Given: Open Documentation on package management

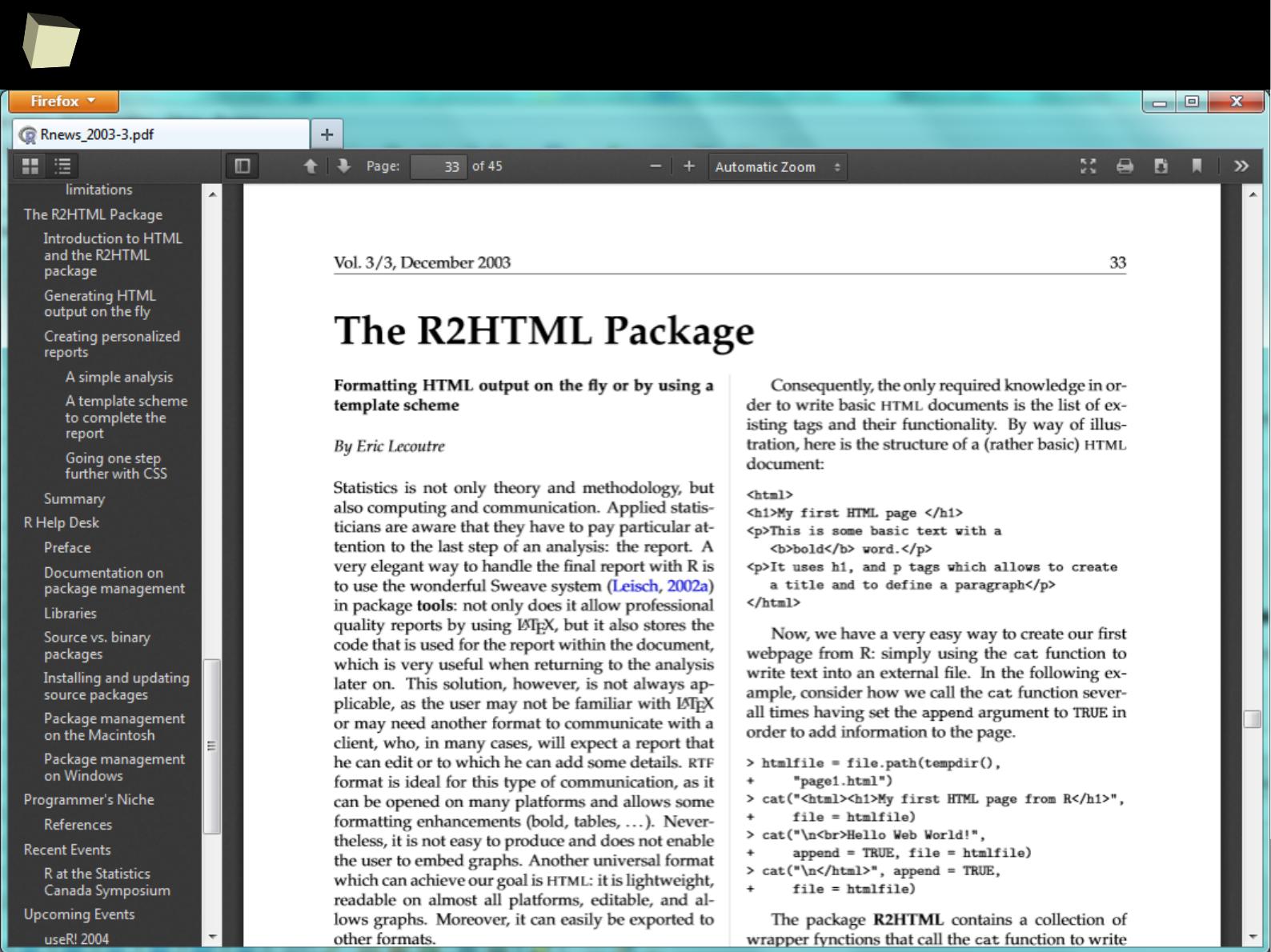Looking at the screenshot, I should pyautogui.click(x=114, y=580).
